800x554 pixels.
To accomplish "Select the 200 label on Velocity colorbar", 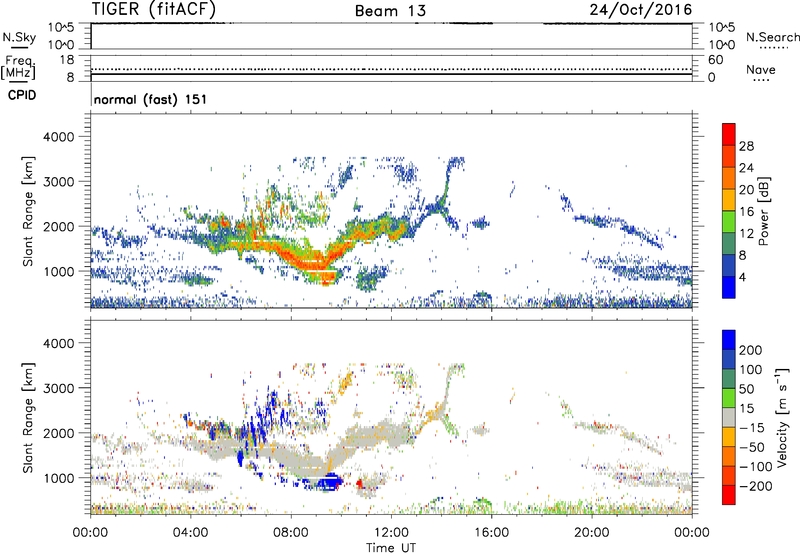I will point(751,350).
